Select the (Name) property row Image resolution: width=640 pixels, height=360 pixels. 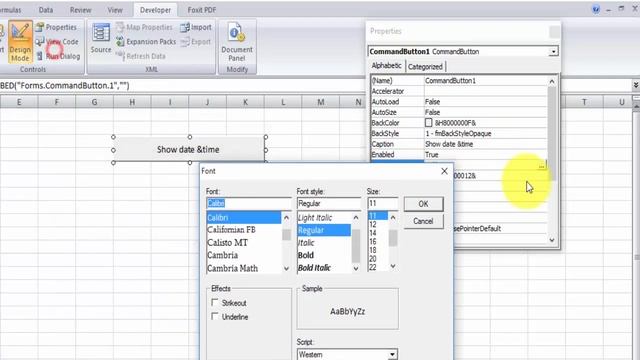[x=459, y=81]
